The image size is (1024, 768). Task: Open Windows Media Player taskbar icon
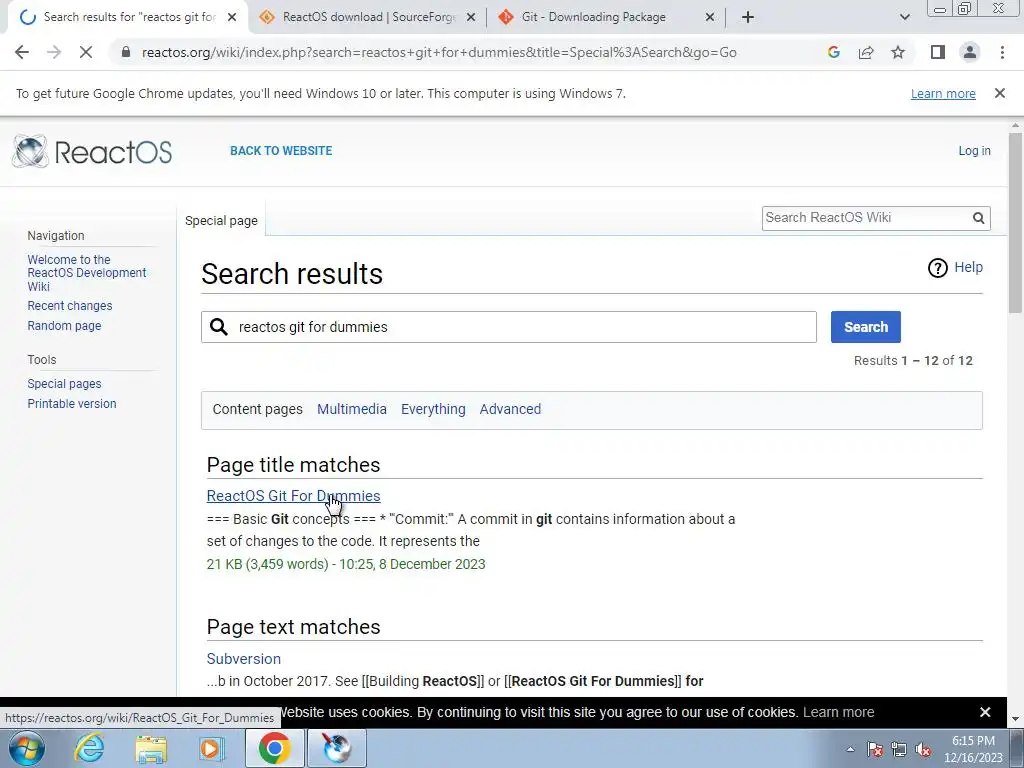pyautogui.click(x=212, y=748)
